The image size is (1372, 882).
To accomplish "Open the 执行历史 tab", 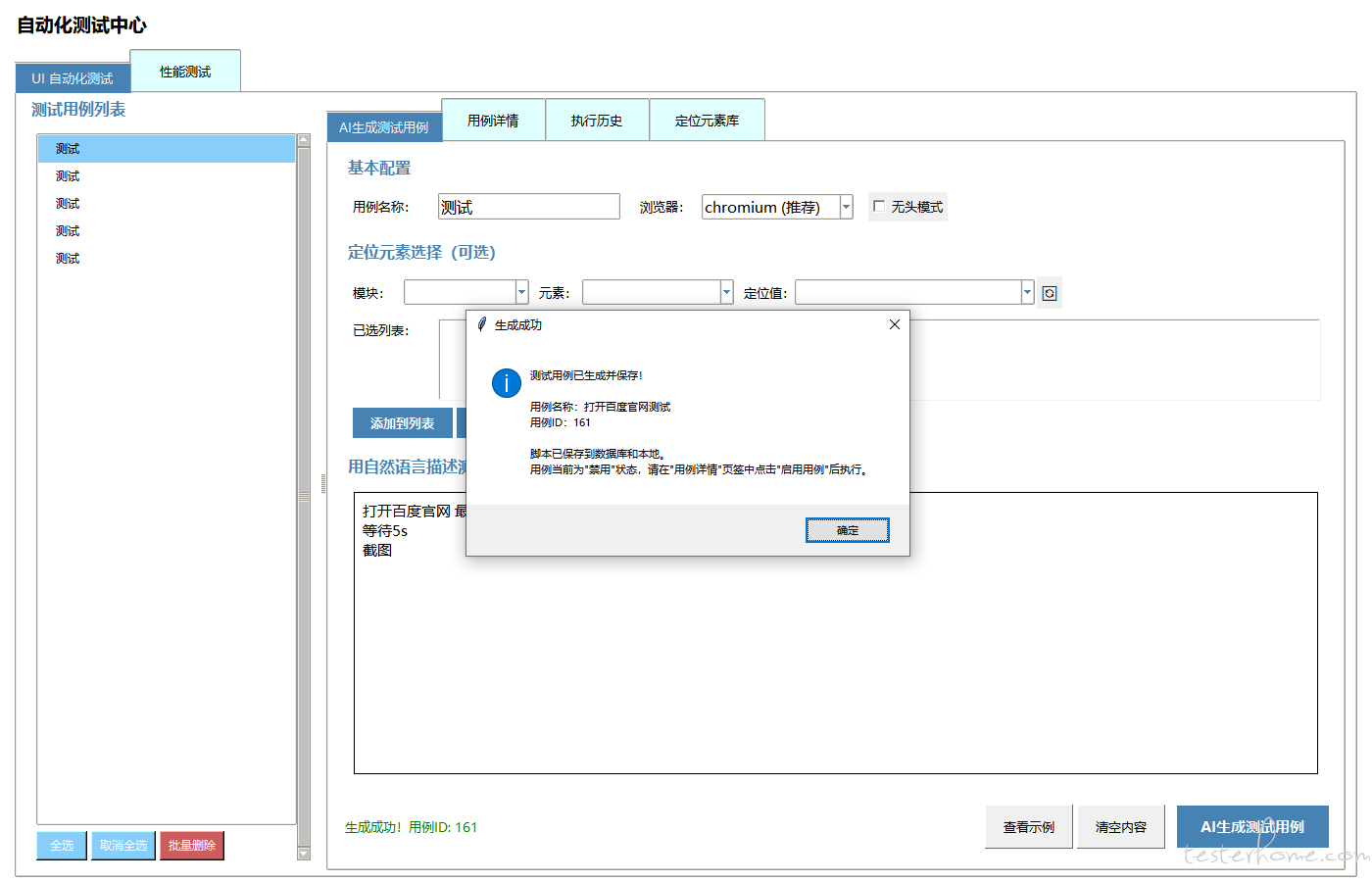I will point(597,121).
